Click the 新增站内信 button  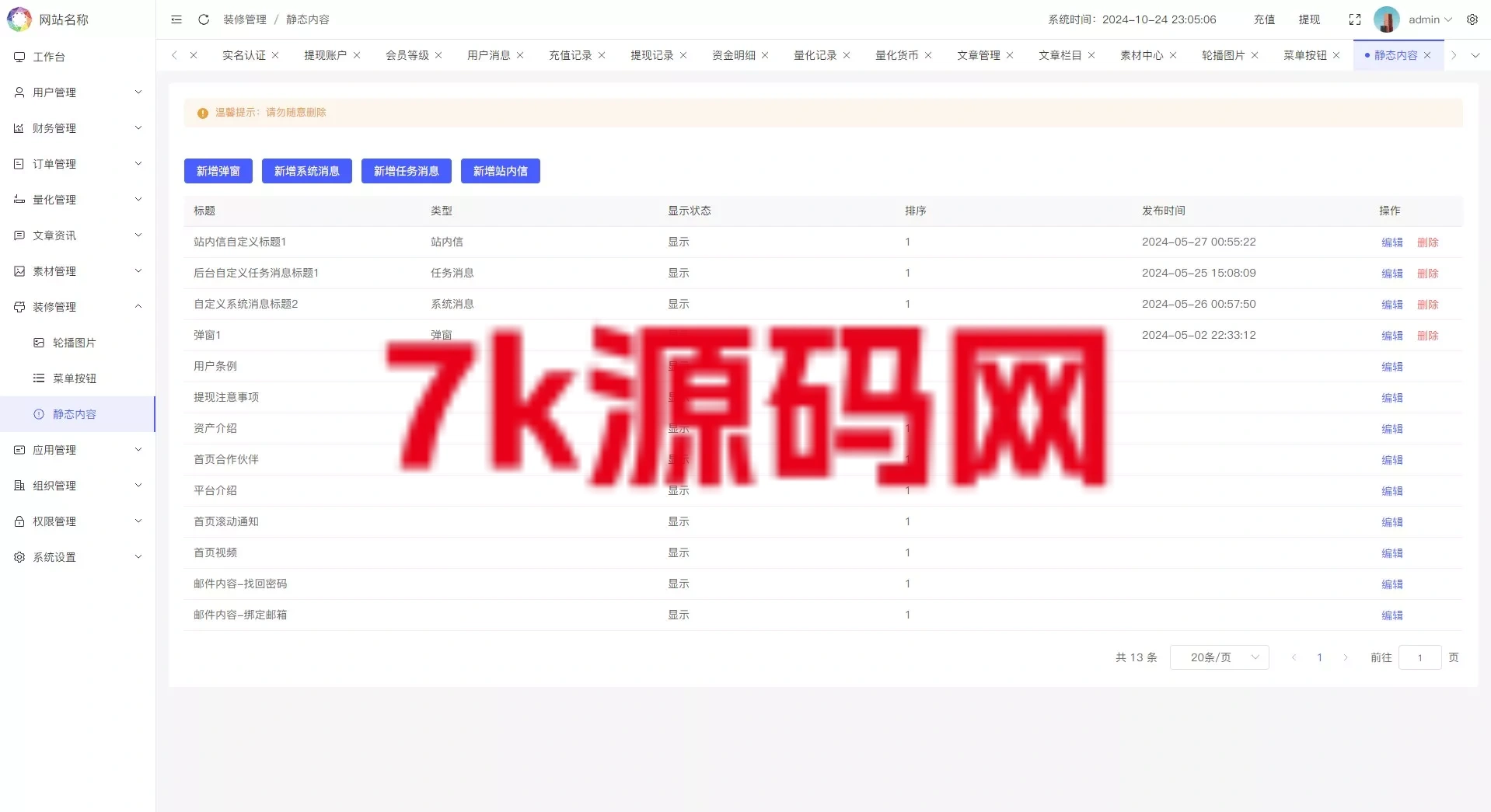coord(501,171)
